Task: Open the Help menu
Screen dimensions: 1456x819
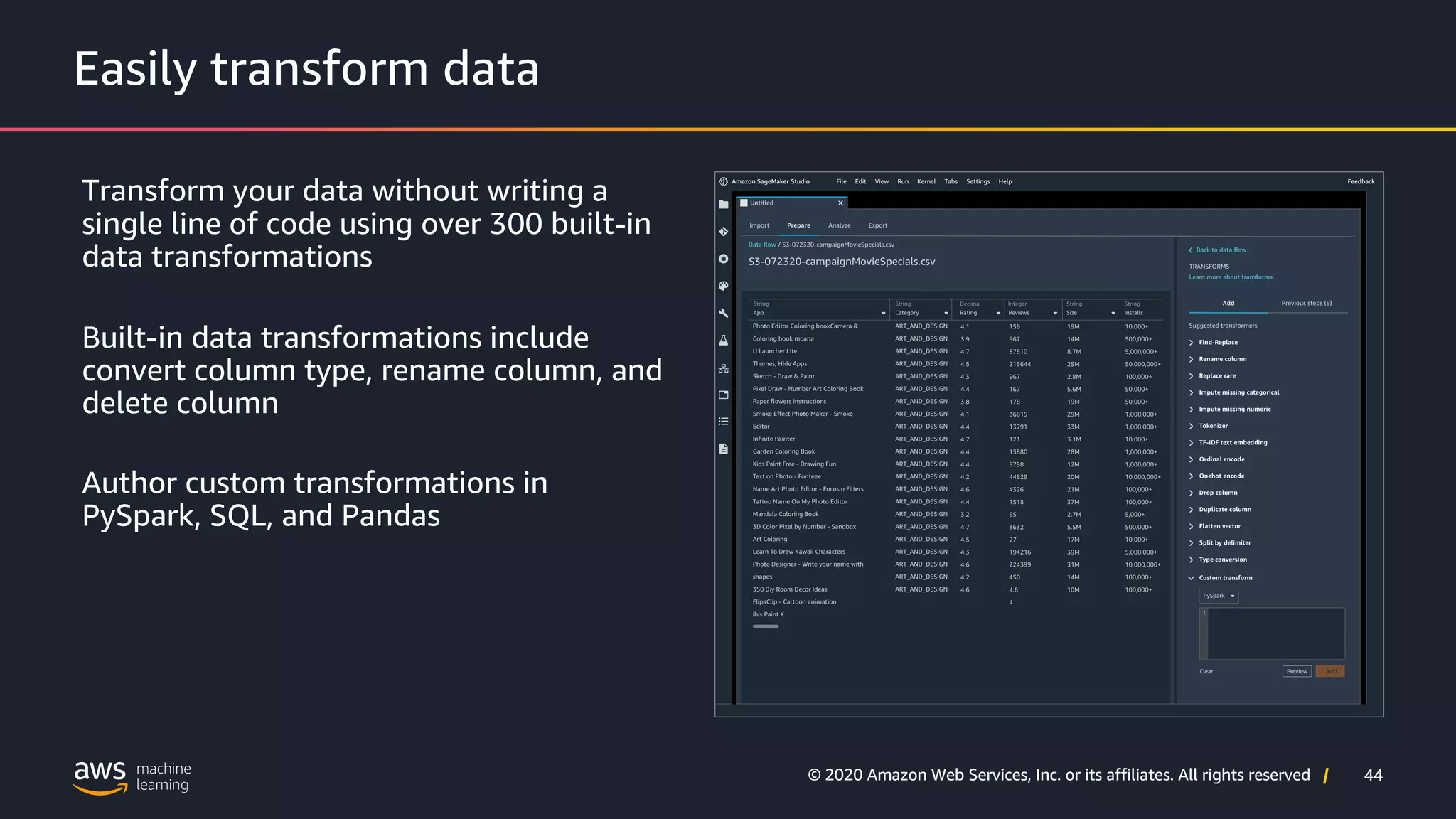Action: (x=1005, y=181)
